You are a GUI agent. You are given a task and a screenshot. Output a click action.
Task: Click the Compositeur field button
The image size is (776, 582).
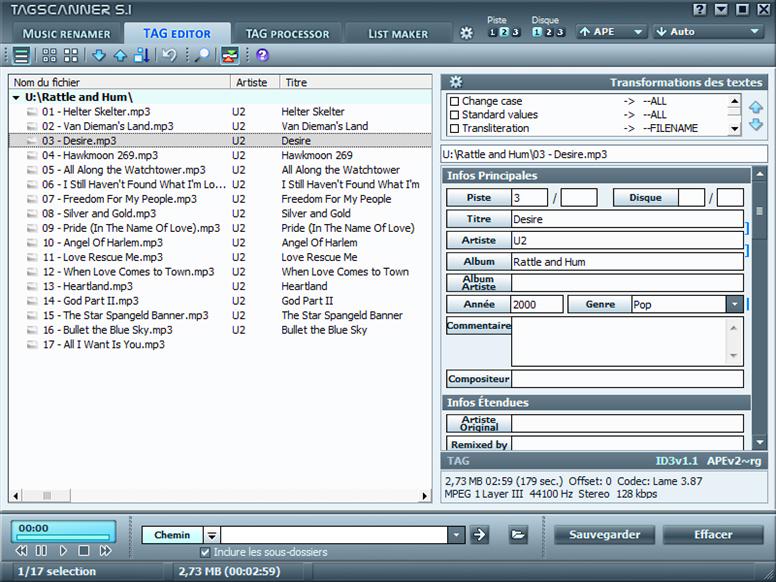[479, 379]
